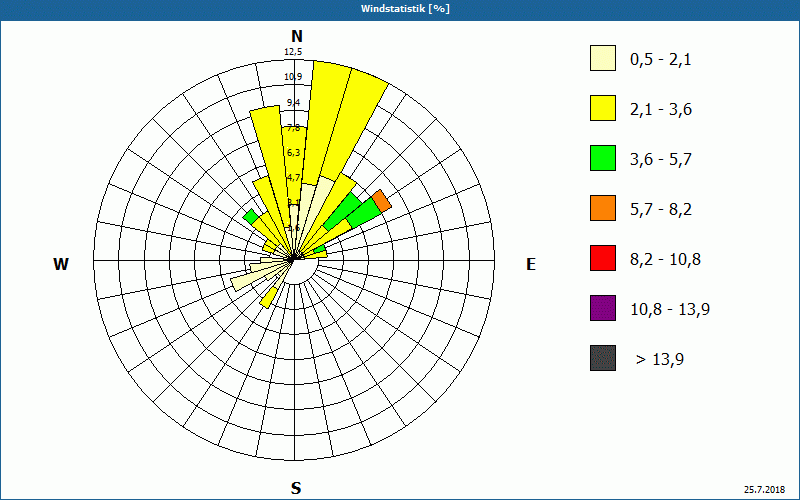The image size is (800, 500).
Task: Click the orange 5,7 - 8,2 legend swatch
Action: (603, 208)
